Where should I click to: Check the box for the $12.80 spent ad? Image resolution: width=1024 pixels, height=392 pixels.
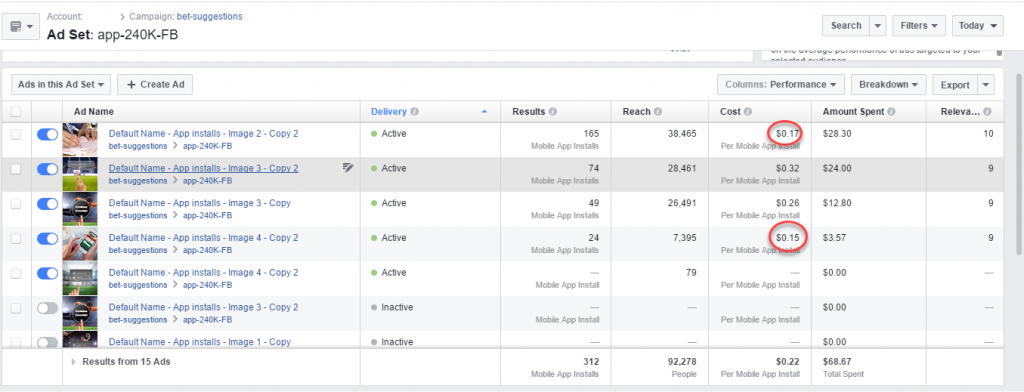(x=16, y=204)
